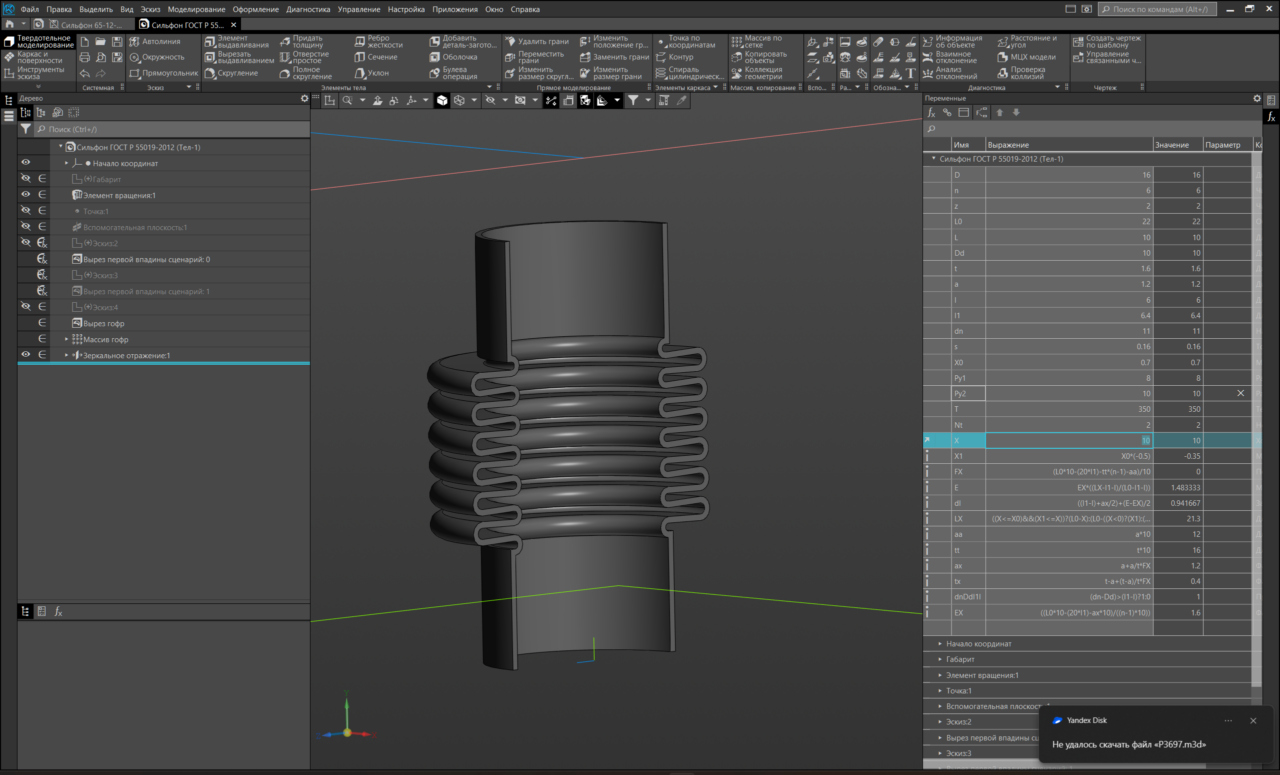Expand the Начало координат tree node
Image resolution: width=1280 pixels, height=775 pixels.
coord(67,162)
